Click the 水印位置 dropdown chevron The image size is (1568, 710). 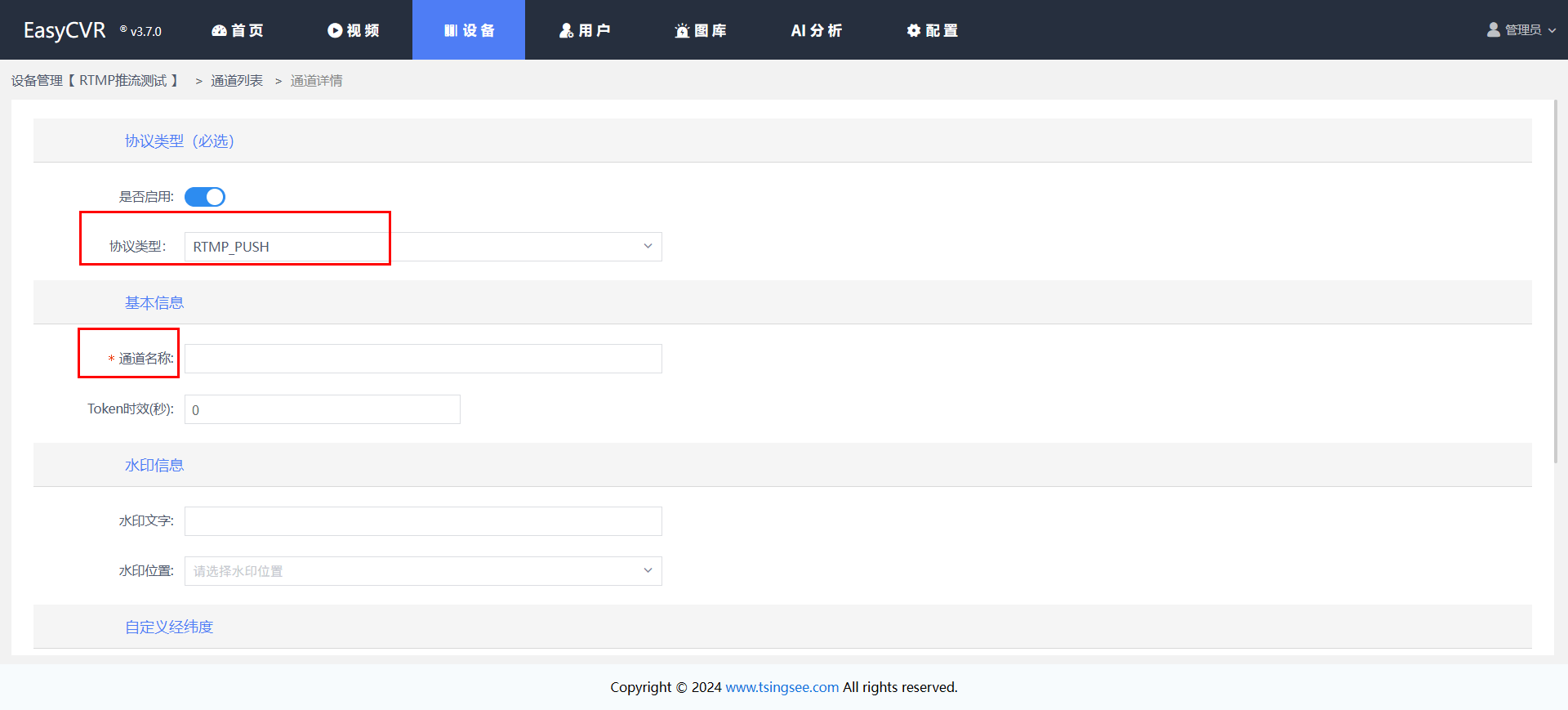648,570
